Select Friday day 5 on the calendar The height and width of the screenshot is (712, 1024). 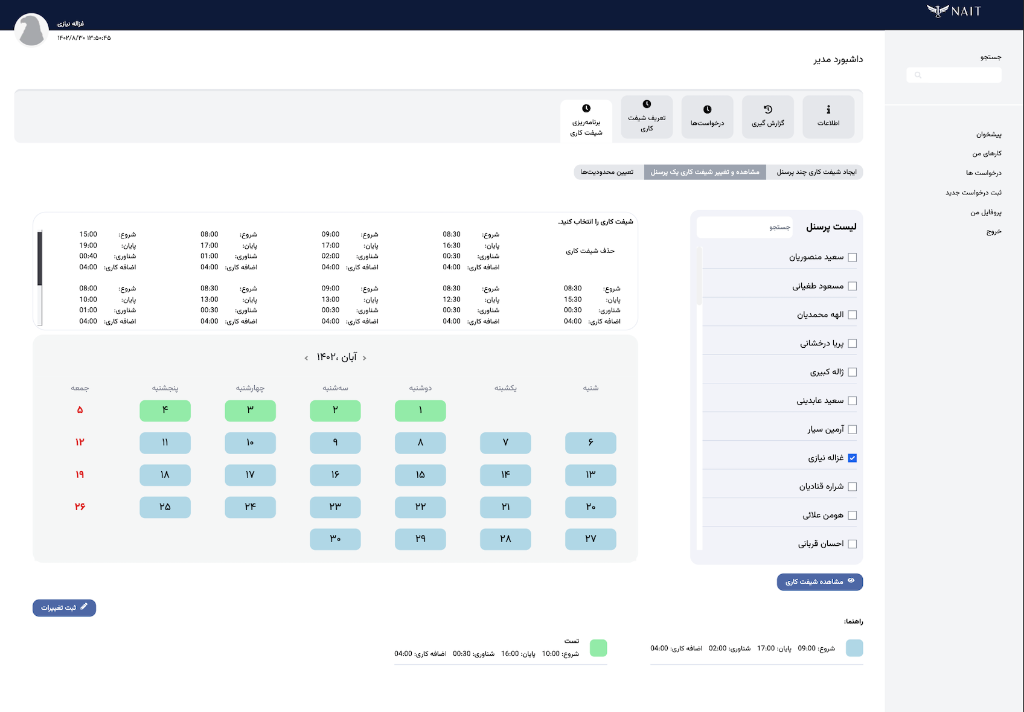click(x=80, y=410)
